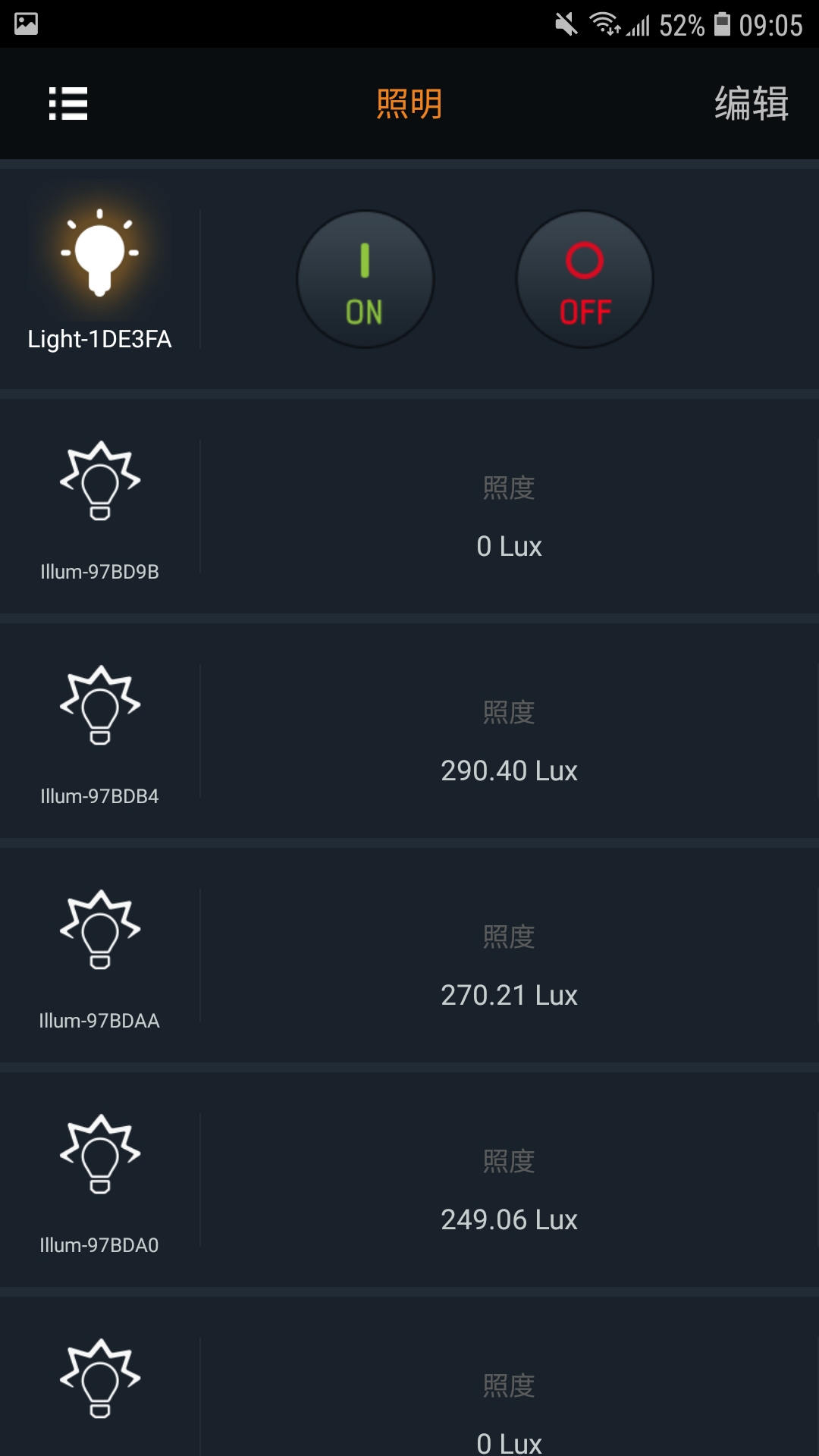Turn the light ON

pos(365,279)
